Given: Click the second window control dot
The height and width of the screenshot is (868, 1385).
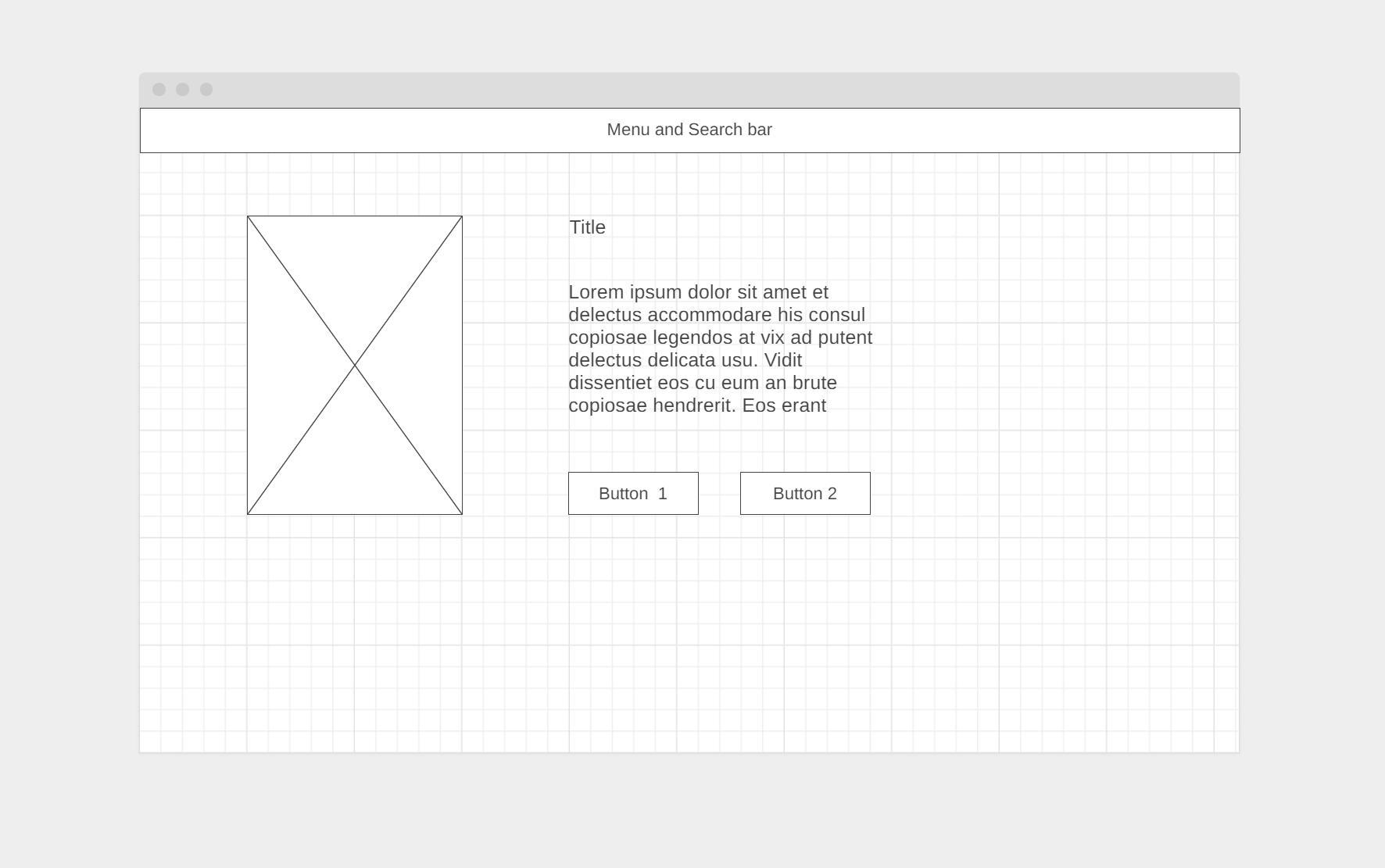Looking at the screenshot, I should (x=183, y=89).
